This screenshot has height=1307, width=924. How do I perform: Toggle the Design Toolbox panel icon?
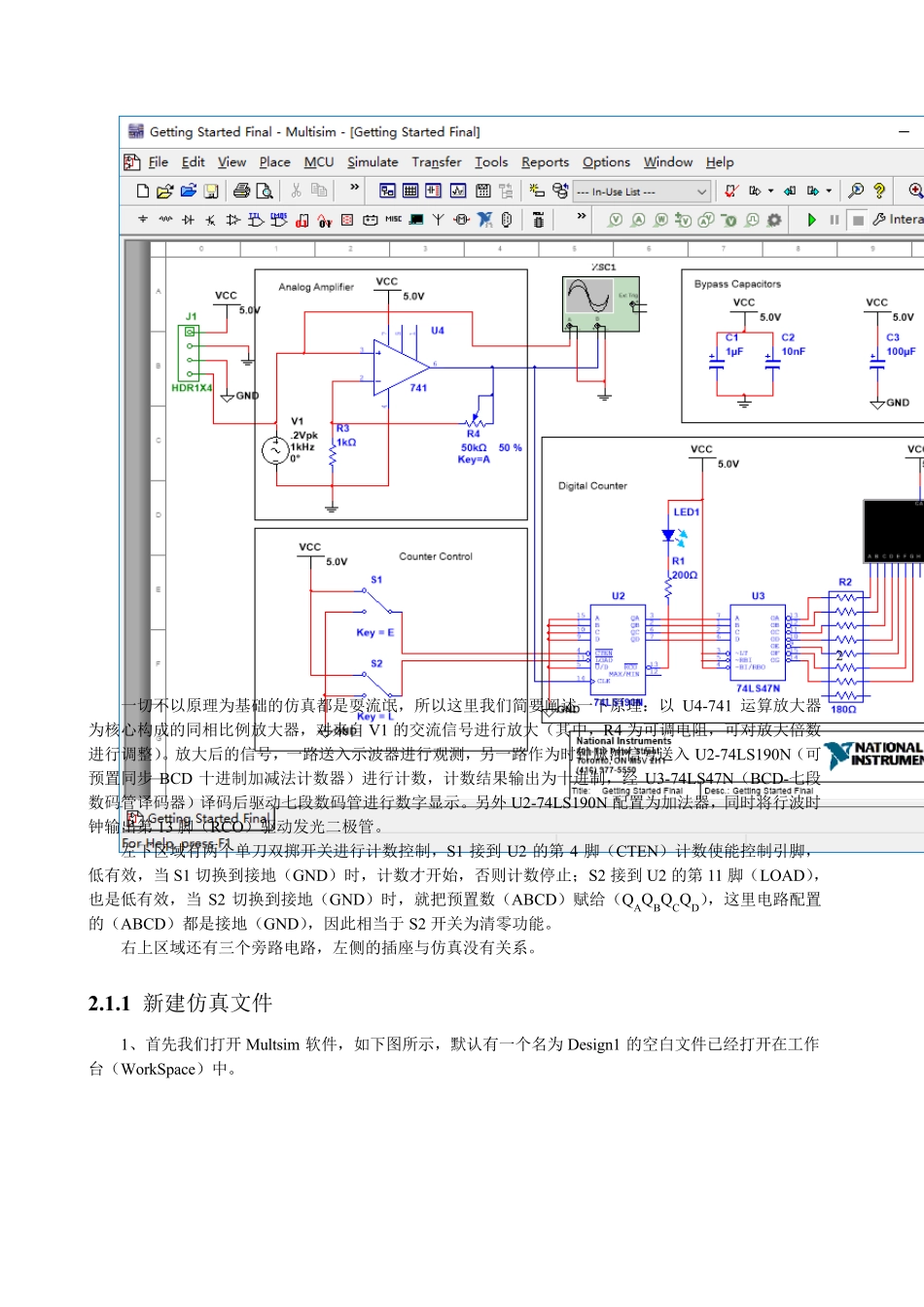(387, 192)
